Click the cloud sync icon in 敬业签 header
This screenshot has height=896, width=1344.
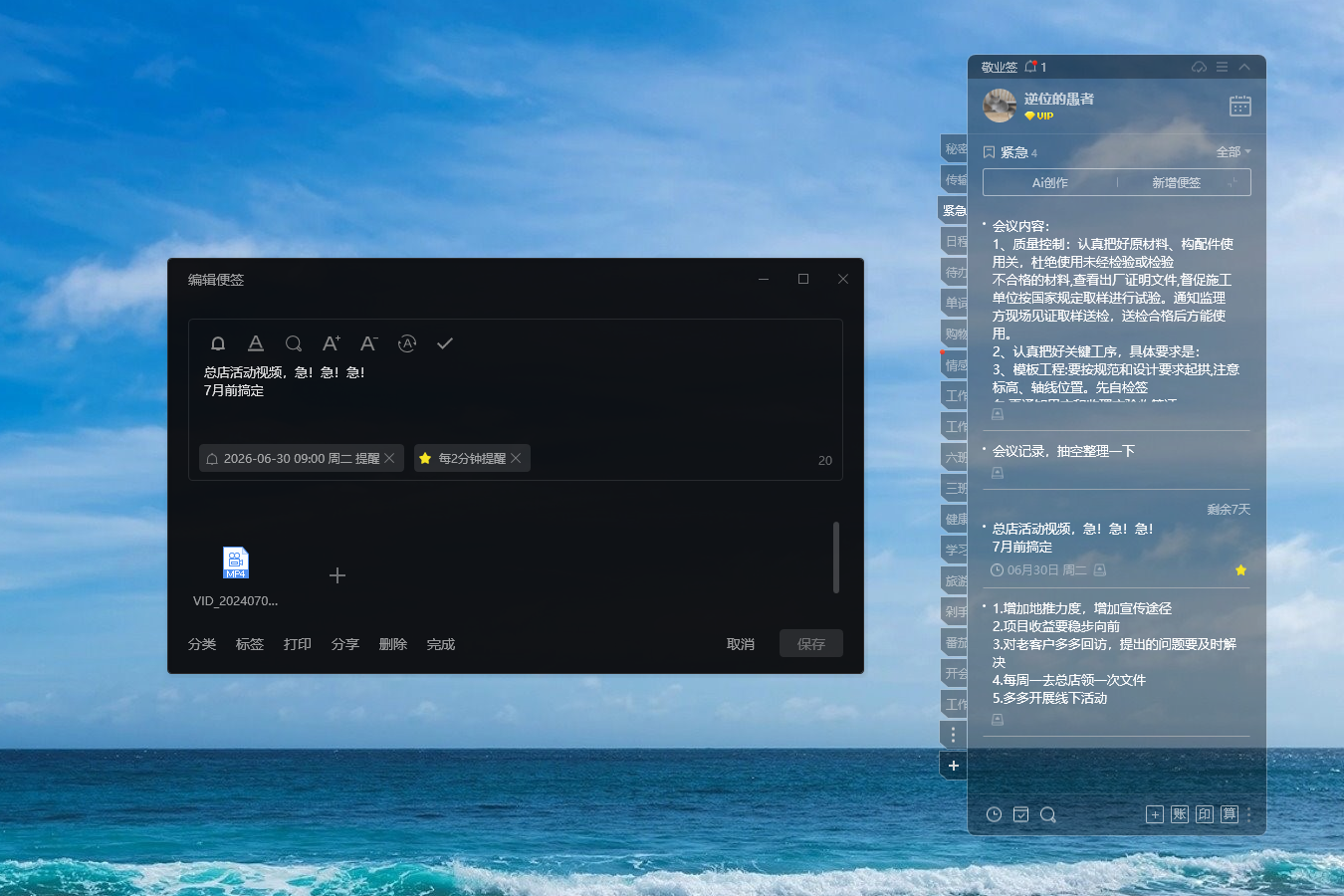[x=1199, y=67]
